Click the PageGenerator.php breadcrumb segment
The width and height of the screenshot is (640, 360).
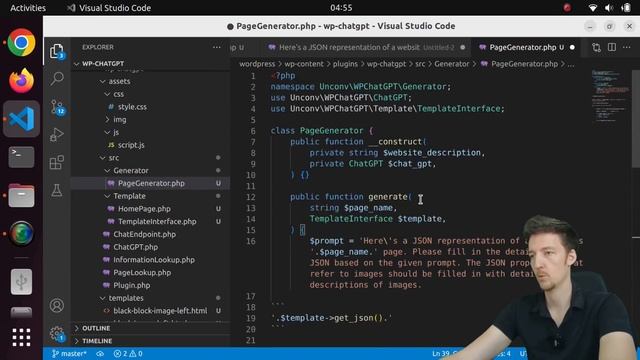(x=519, y=64)
